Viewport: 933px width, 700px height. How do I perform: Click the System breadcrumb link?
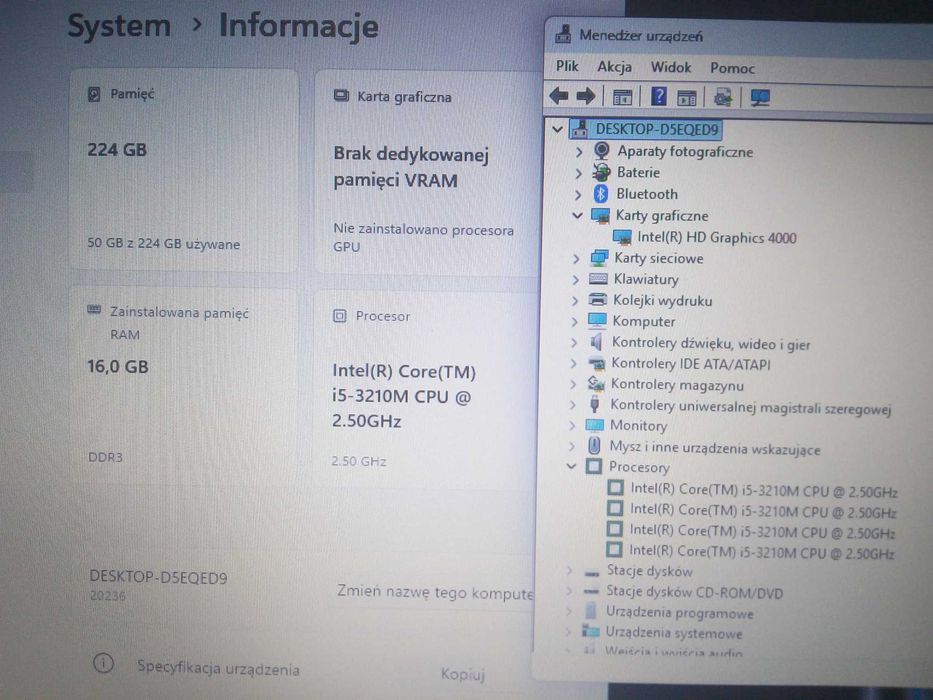click(119, 26)
